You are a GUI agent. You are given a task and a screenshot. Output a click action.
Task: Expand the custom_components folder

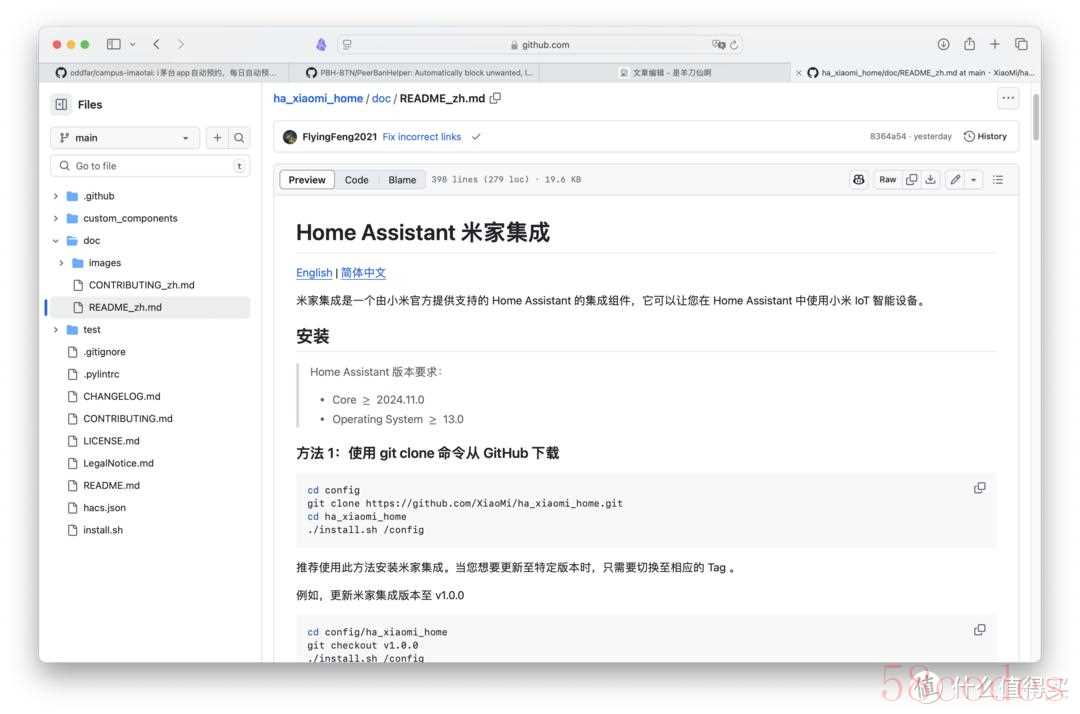(x=56, y=218)
